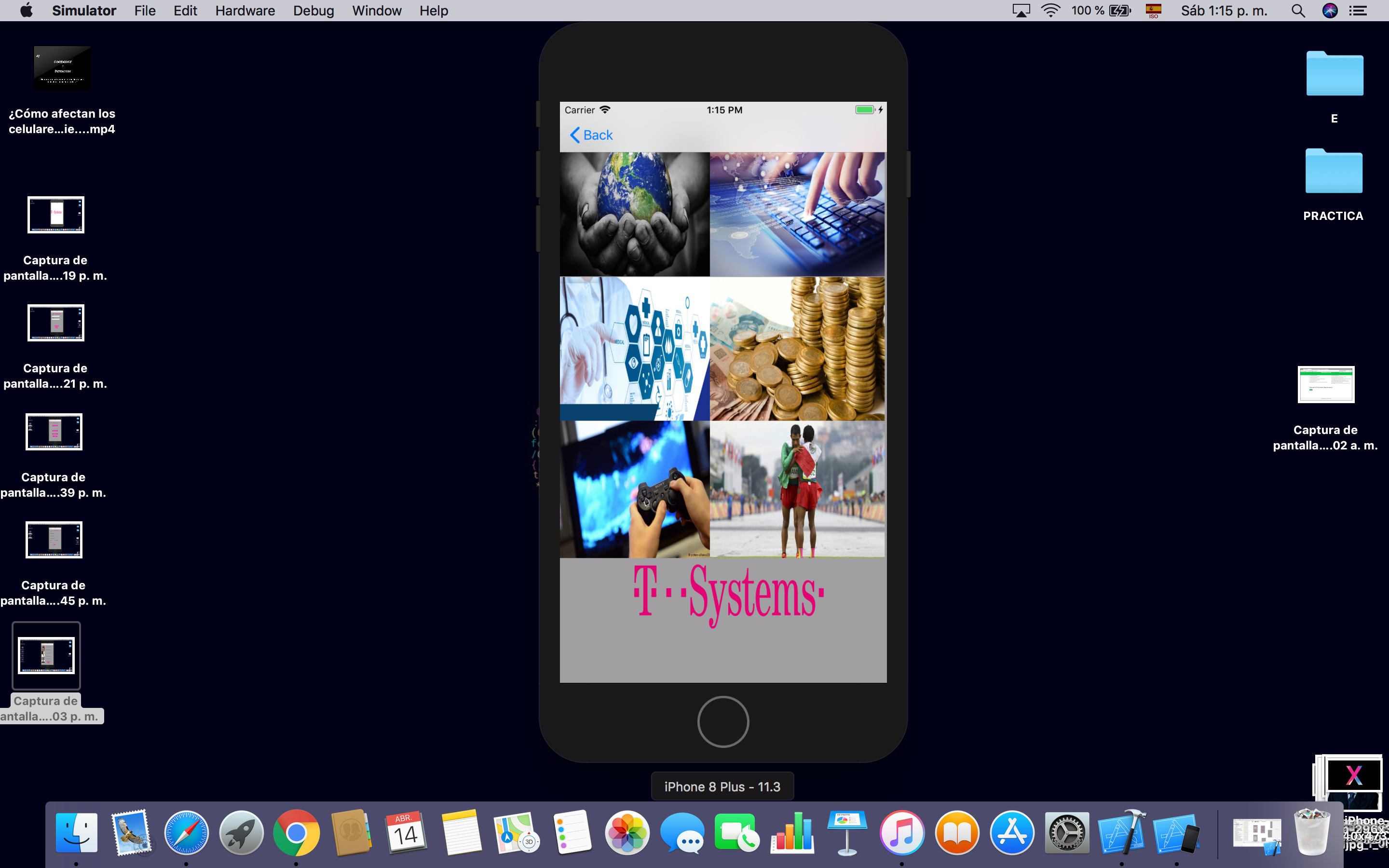Open Safari from the dock
The image size is (1389, 868).
[x=186, y=833]
